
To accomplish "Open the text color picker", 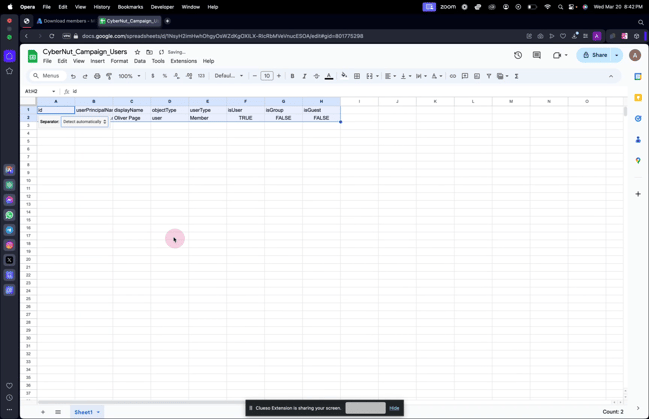I will (329, 76).
